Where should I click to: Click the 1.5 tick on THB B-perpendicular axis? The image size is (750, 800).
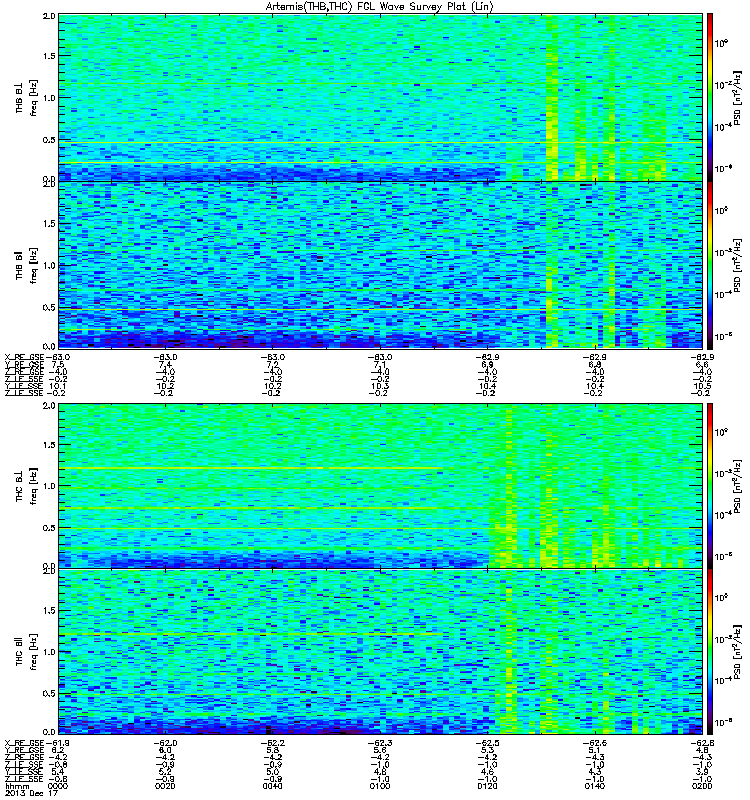(x=49, y=56)
